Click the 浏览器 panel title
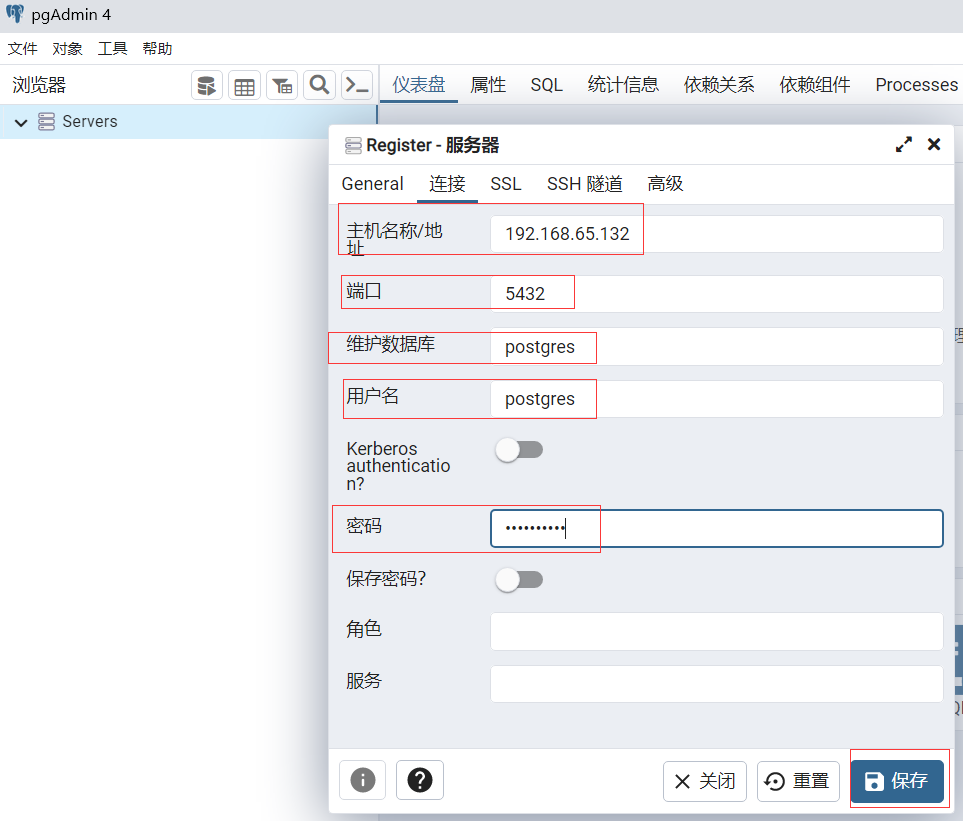Image resolution: width=963 pixels, height=821 pixels. [x=39, y=85]
